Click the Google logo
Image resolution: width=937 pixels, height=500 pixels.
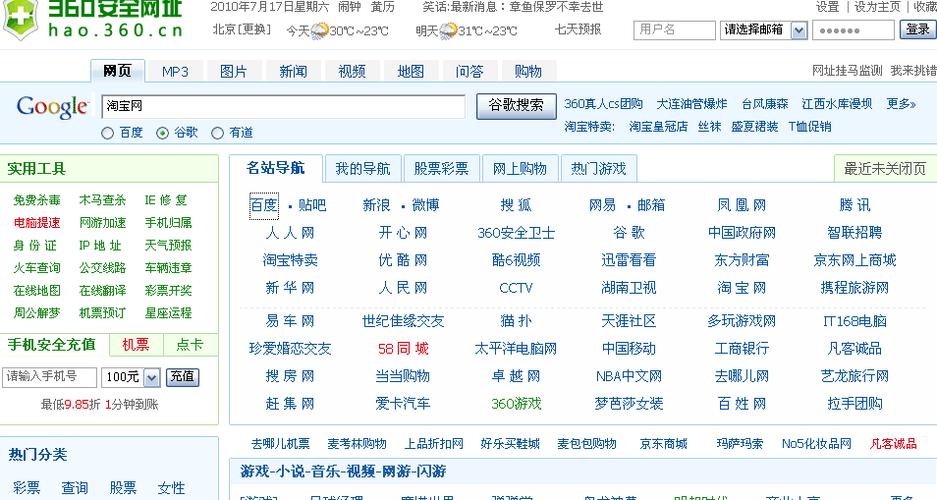pyautogui.click(x=53, y=108)
